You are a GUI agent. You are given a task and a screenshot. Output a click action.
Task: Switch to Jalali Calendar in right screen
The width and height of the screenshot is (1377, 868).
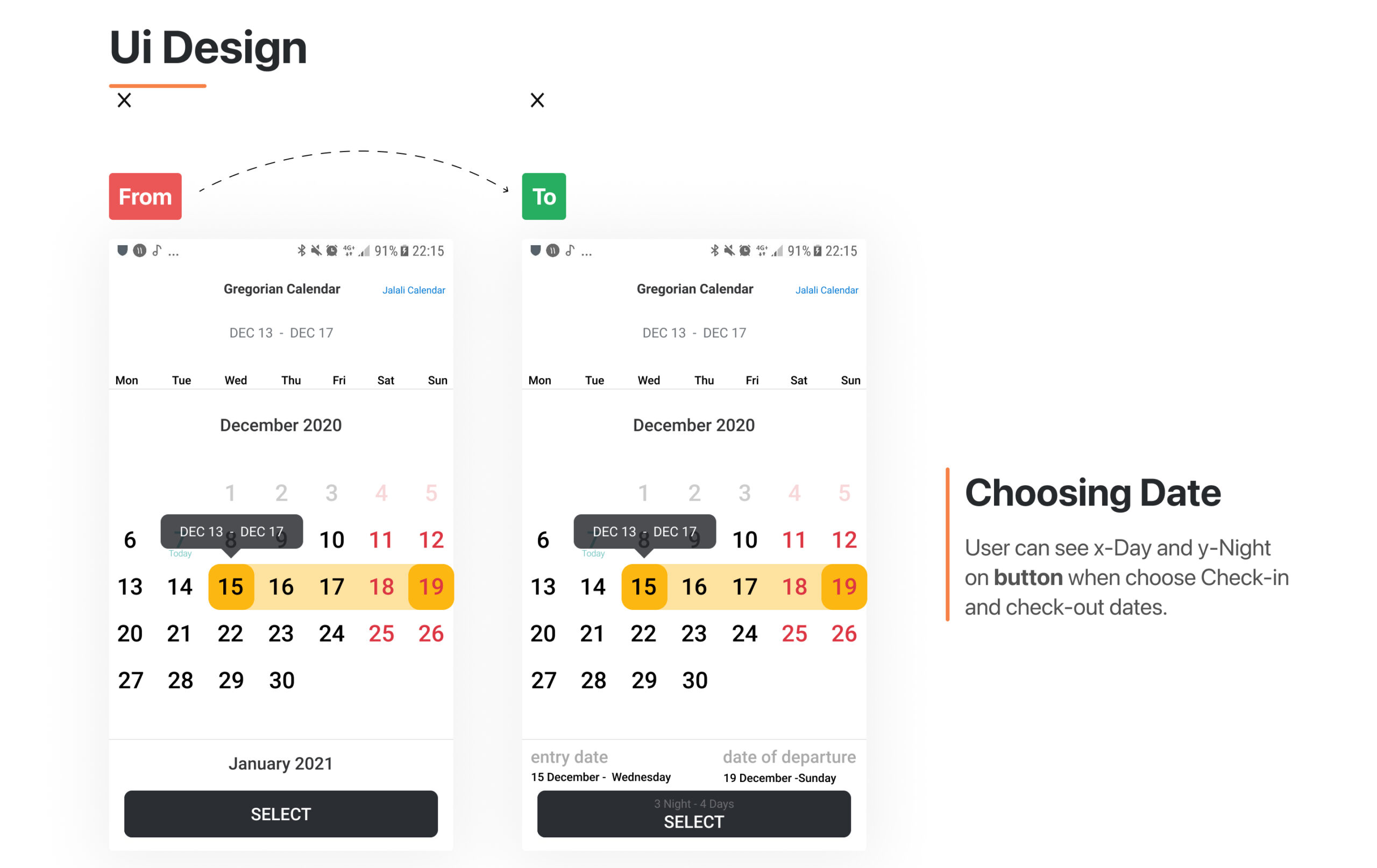826,290
